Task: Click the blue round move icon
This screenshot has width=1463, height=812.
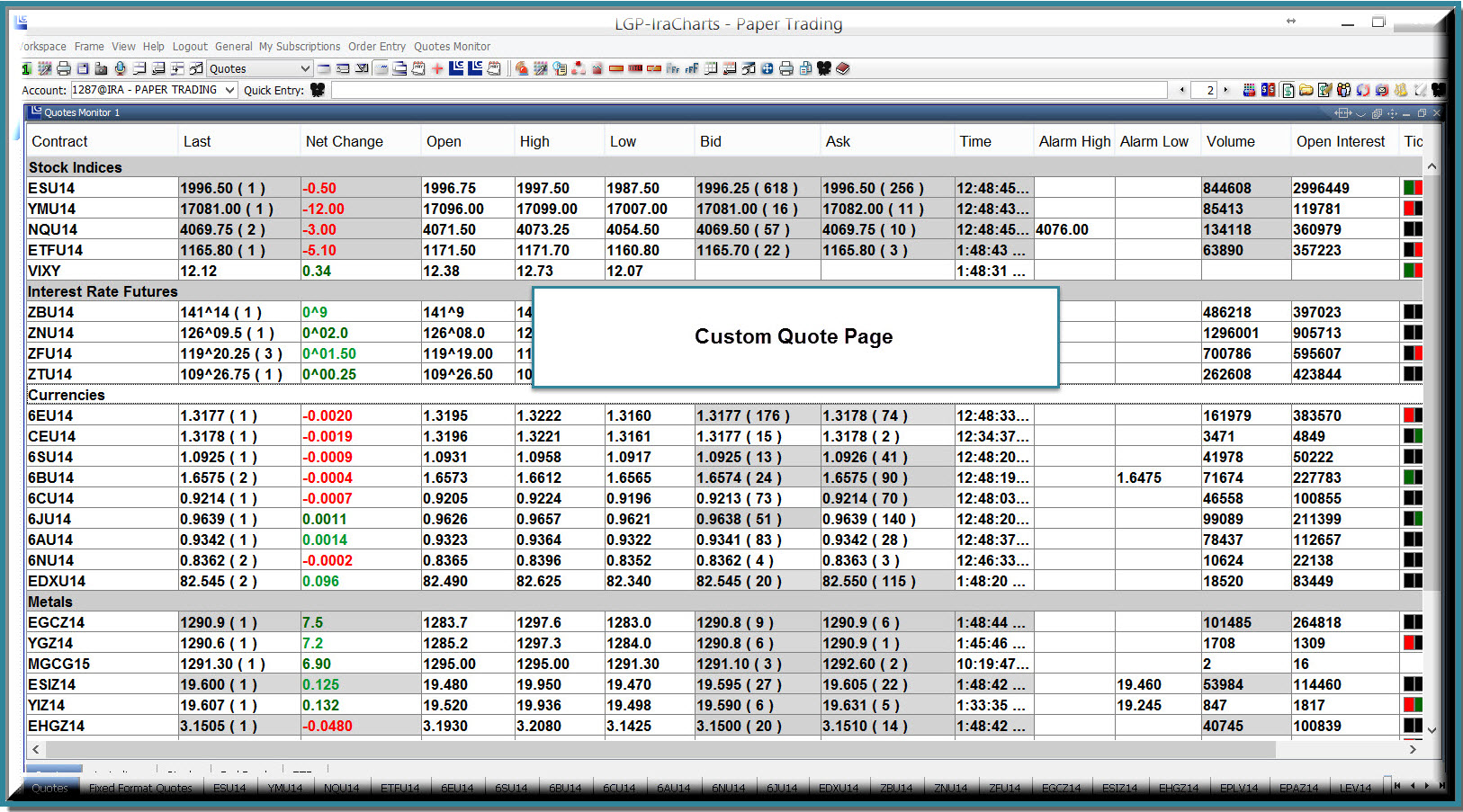Action: 767,68
